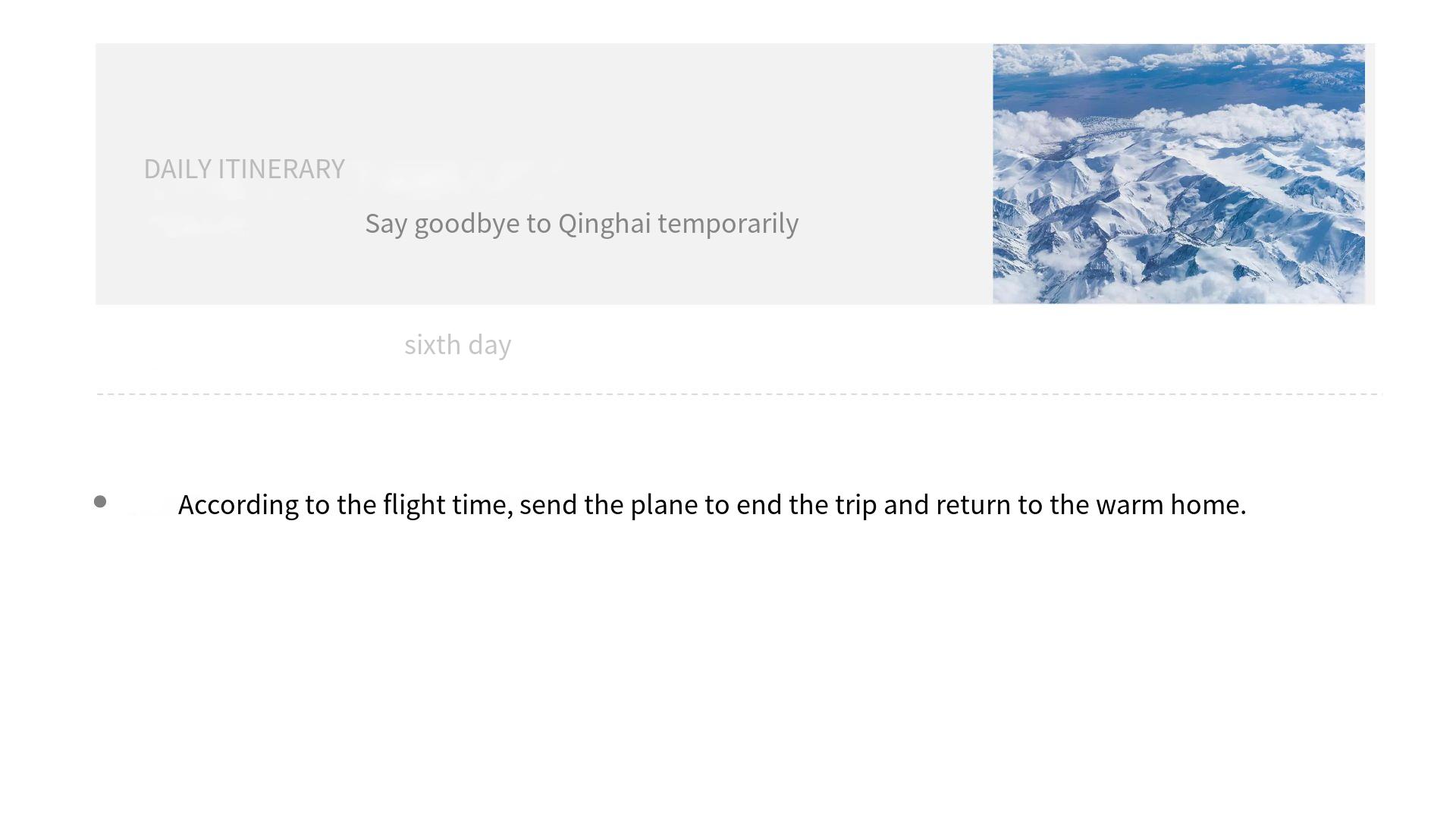
Task: Select the 'Say goodbye to Qinghai temporarily' subtitle
Action: click(x=582, y=224)
